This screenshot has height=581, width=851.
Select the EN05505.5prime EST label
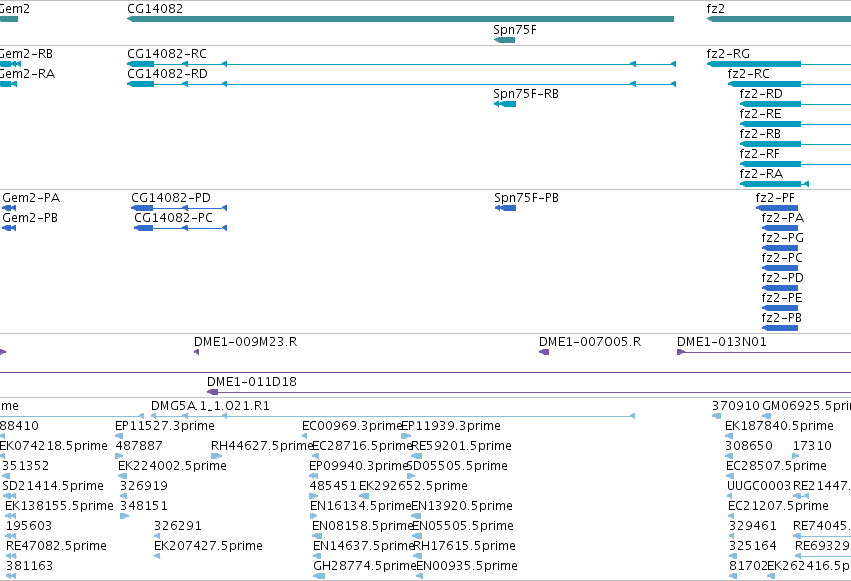tap(463, 527)
